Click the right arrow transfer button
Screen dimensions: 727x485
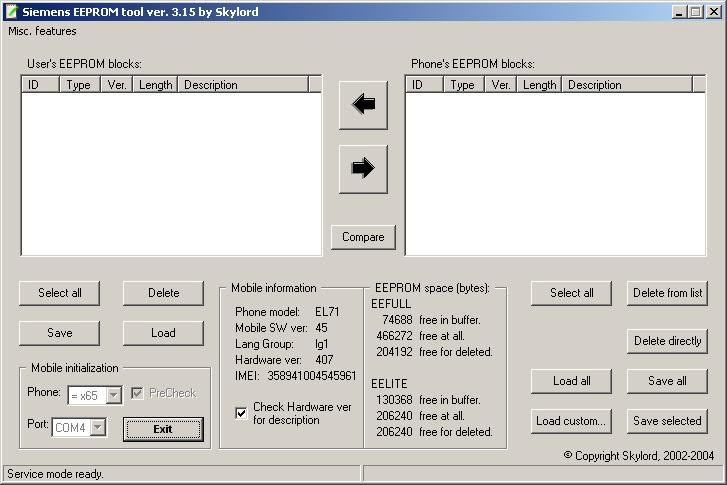tap(363, 169)
